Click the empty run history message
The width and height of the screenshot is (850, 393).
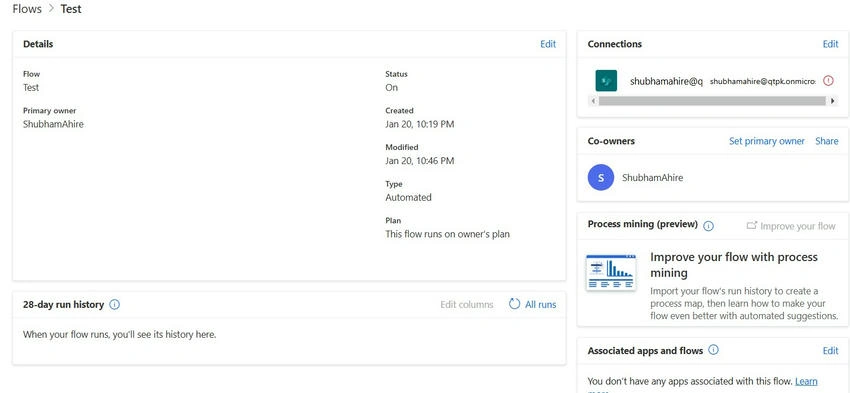120,334
